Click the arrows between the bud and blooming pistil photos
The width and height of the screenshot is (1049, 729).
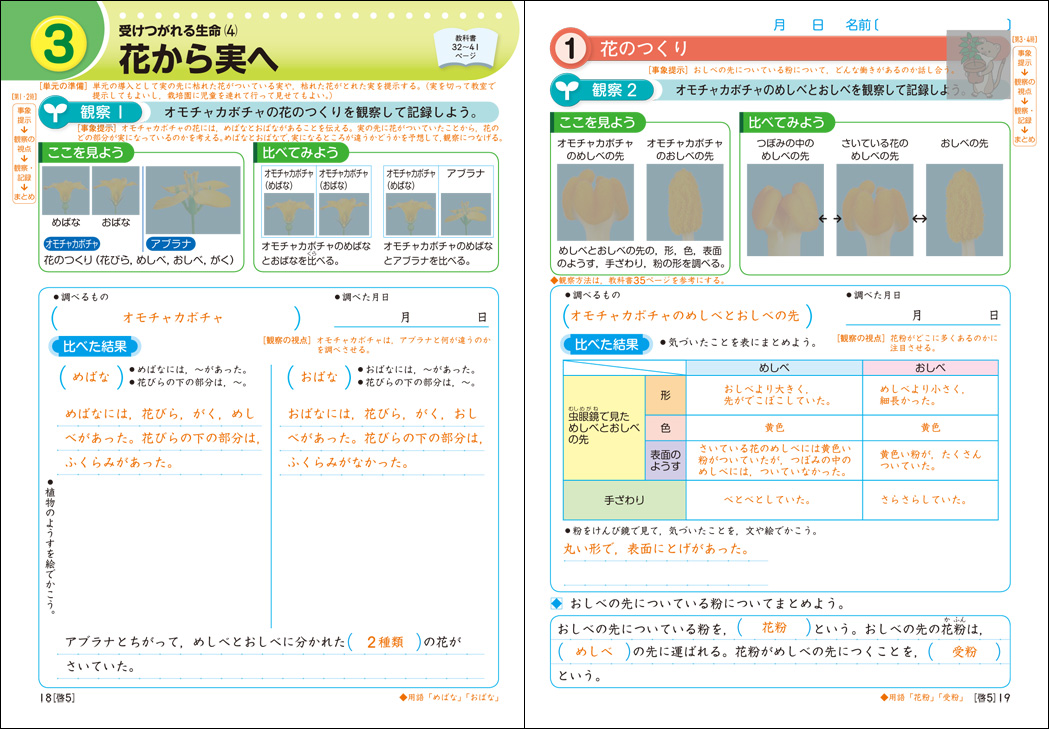pos(830,219)
